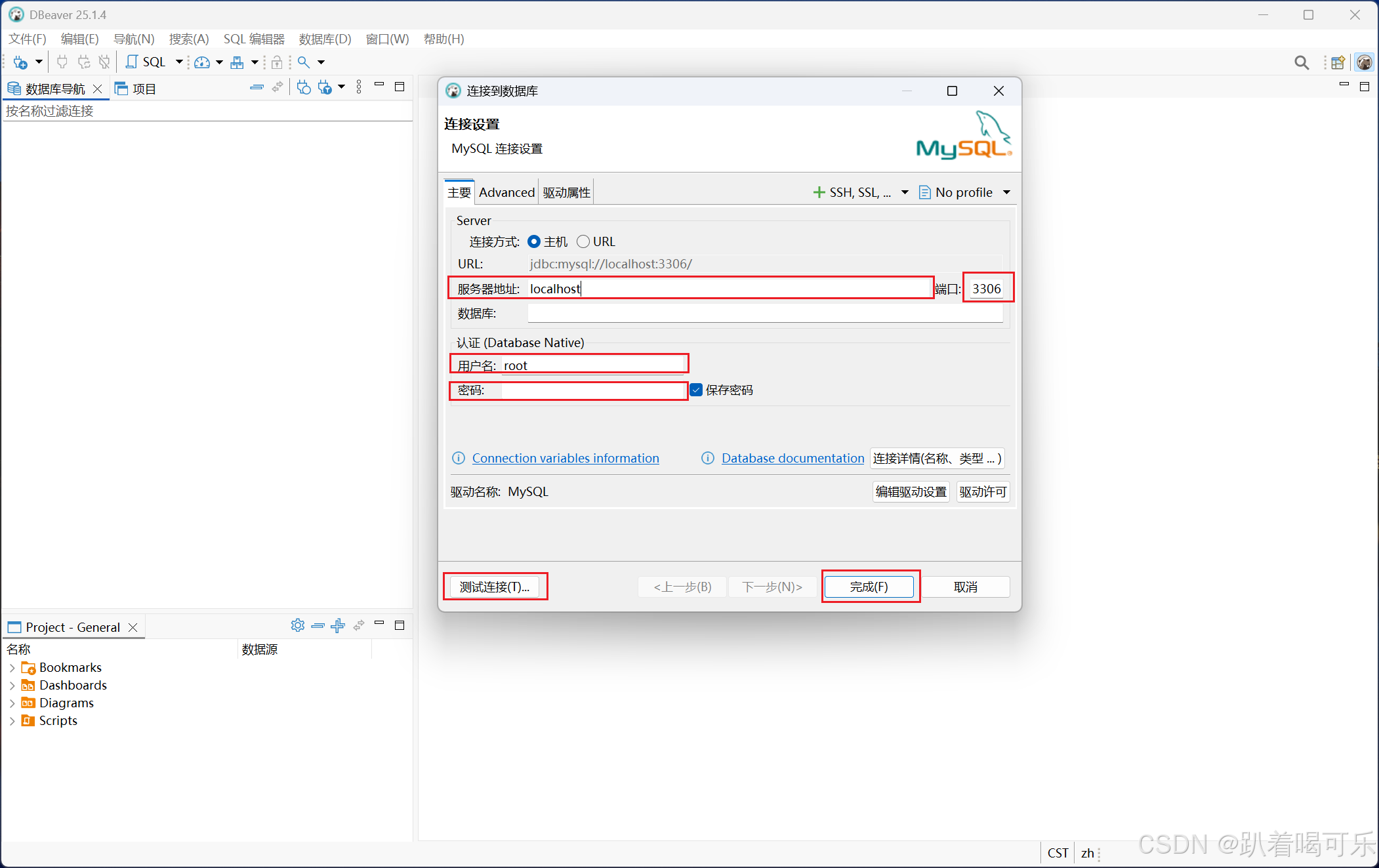
Task: Open the 数据库(D) menu
Action: click(325, 39)
